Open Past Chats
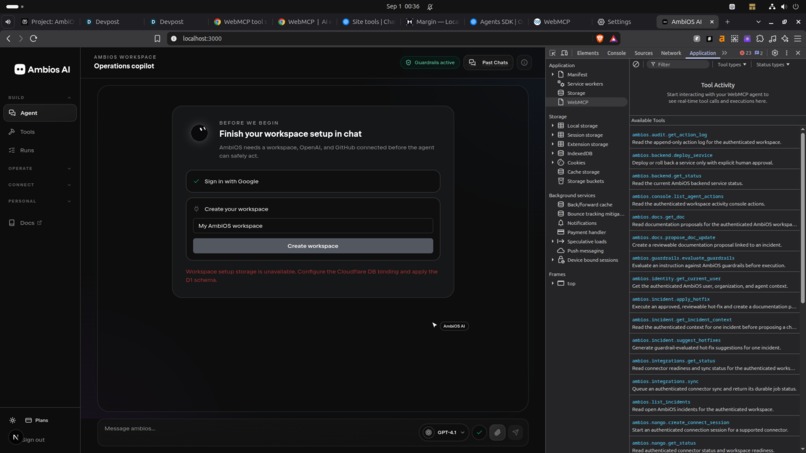The image size is (806, 453). point(488,62)
